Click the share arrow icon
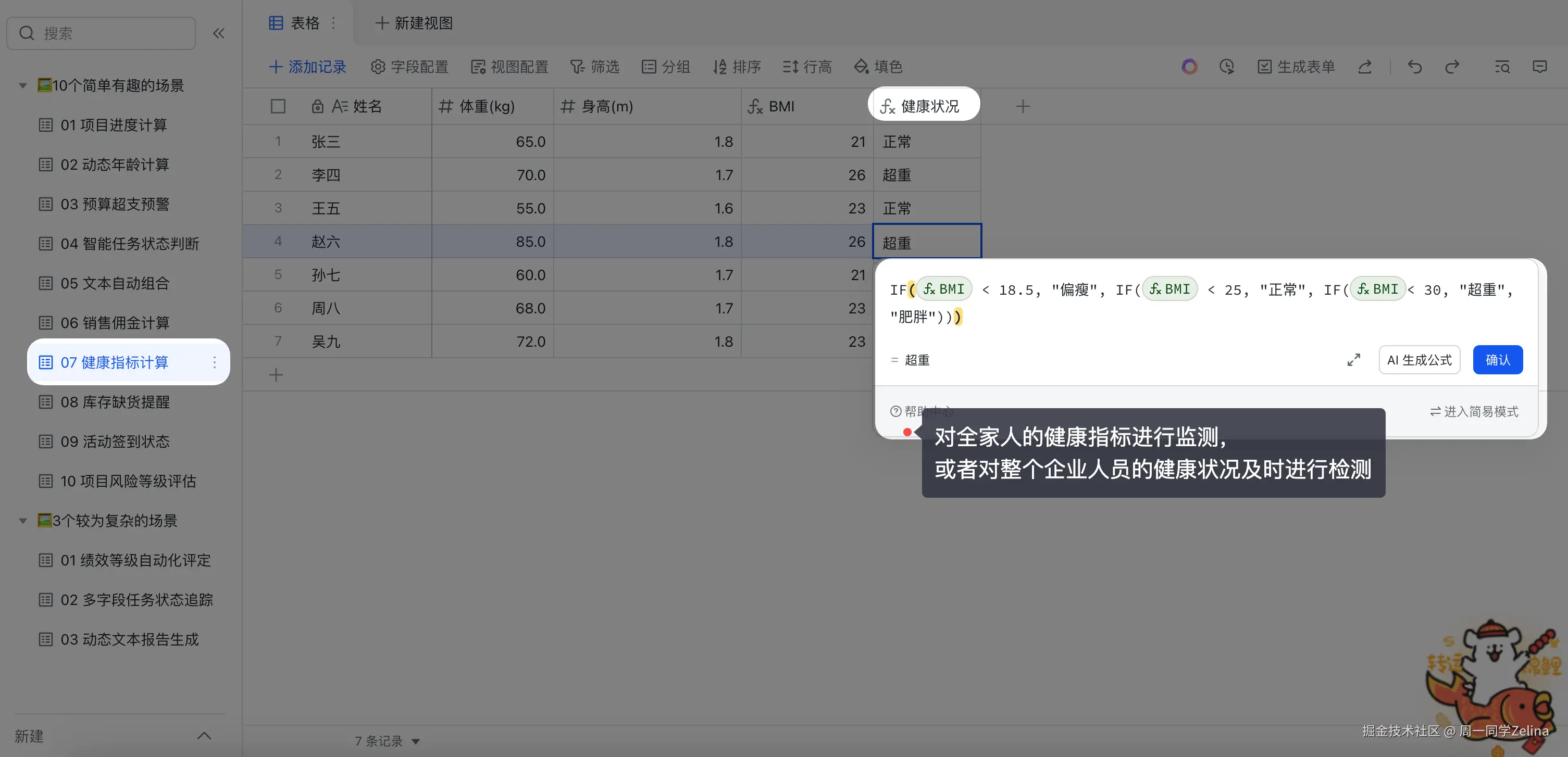 [1365, 67]
